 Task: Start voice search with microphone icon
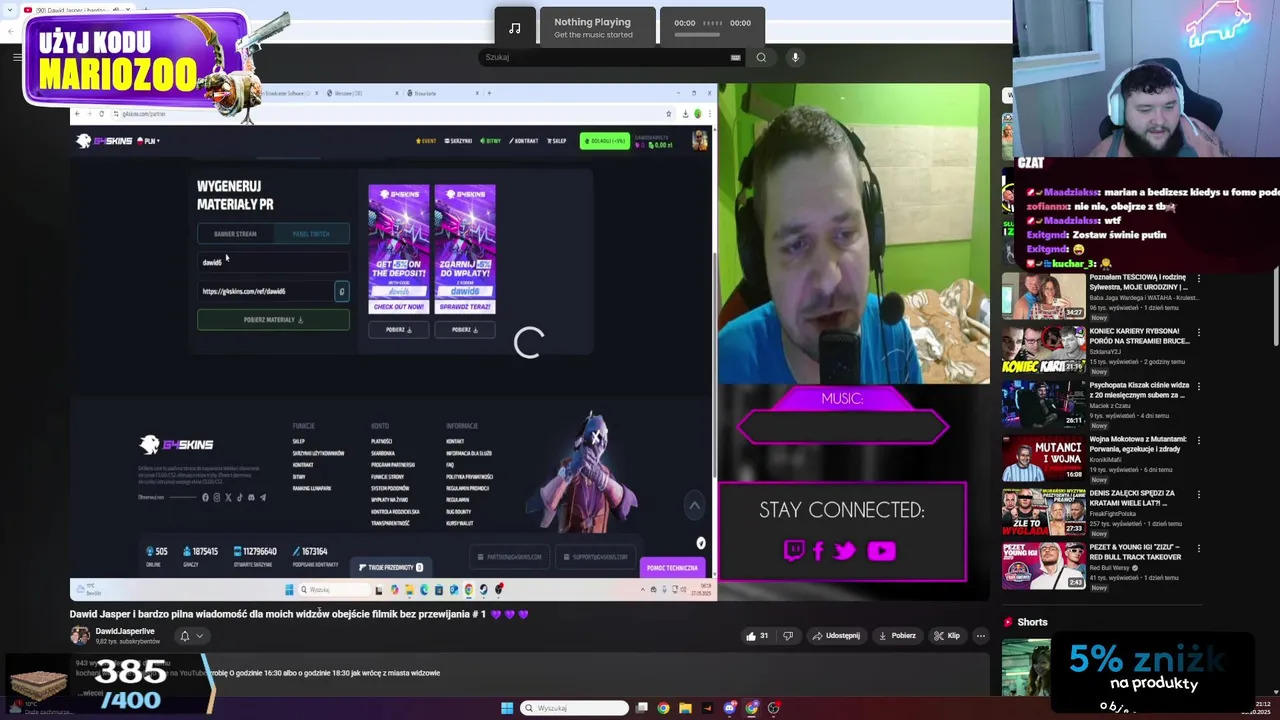pos(795,57)
